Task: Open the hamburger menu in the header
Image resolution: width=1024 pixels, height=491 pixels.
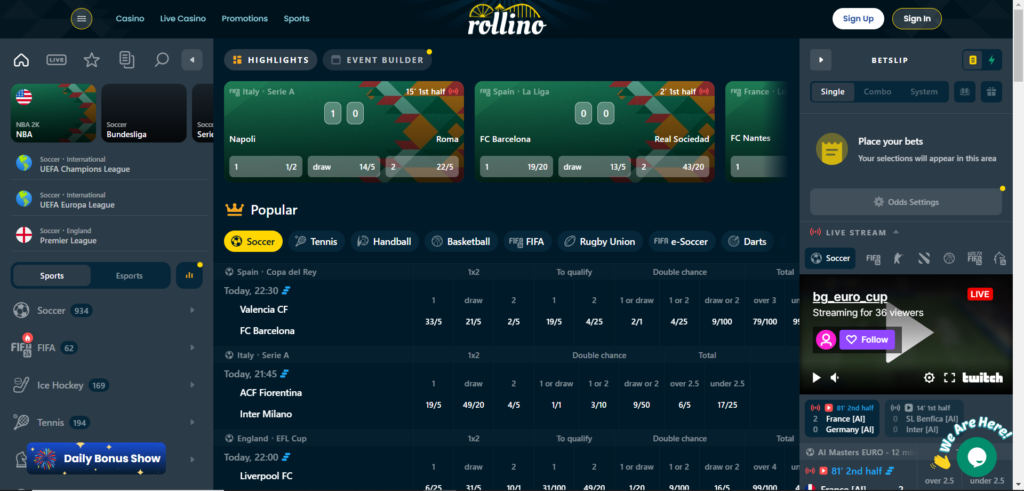Action: click(x=82, y=18)
